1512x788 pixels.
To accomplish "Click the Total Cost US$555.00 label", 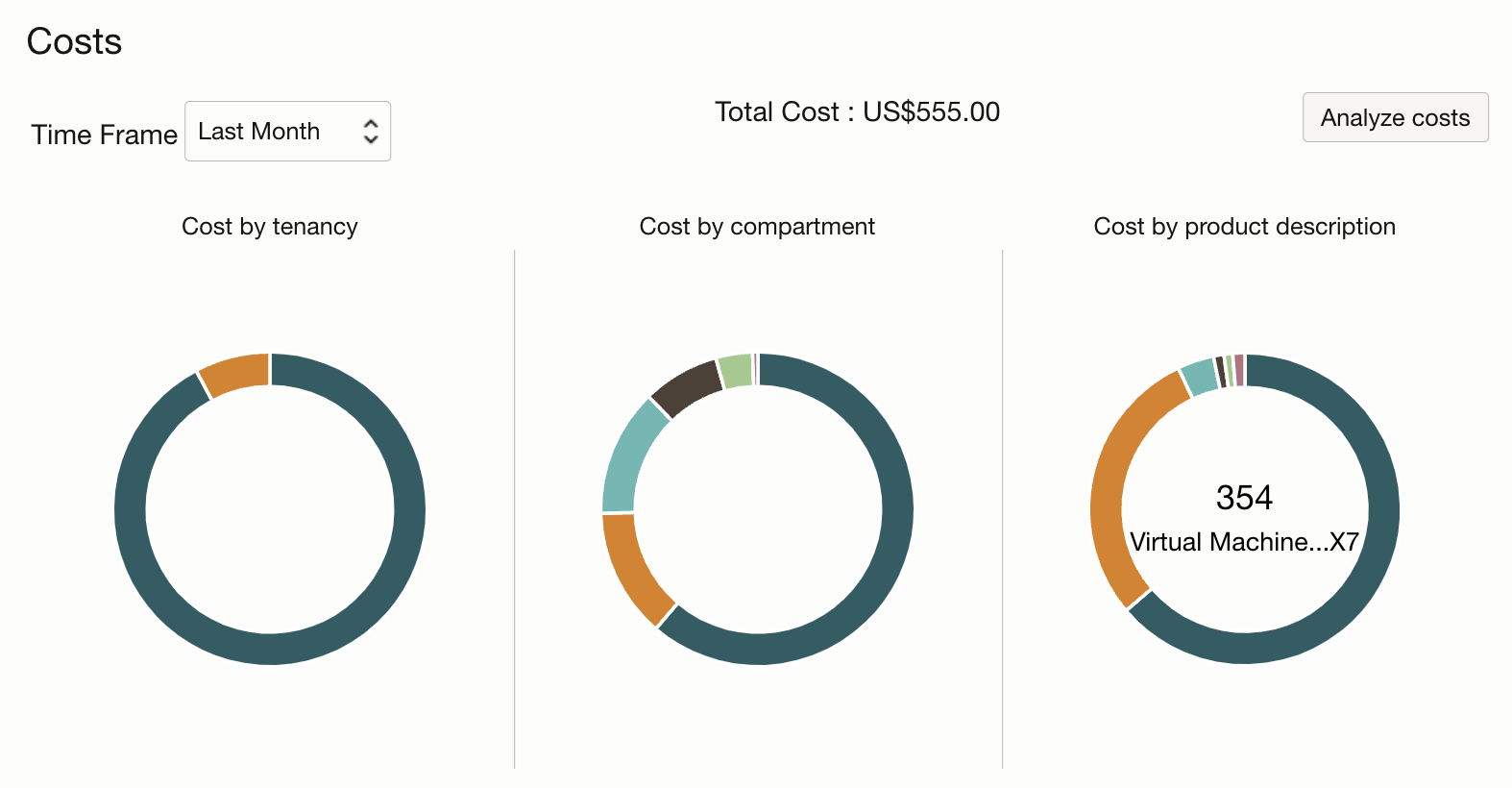I will (x=855, y=112).
